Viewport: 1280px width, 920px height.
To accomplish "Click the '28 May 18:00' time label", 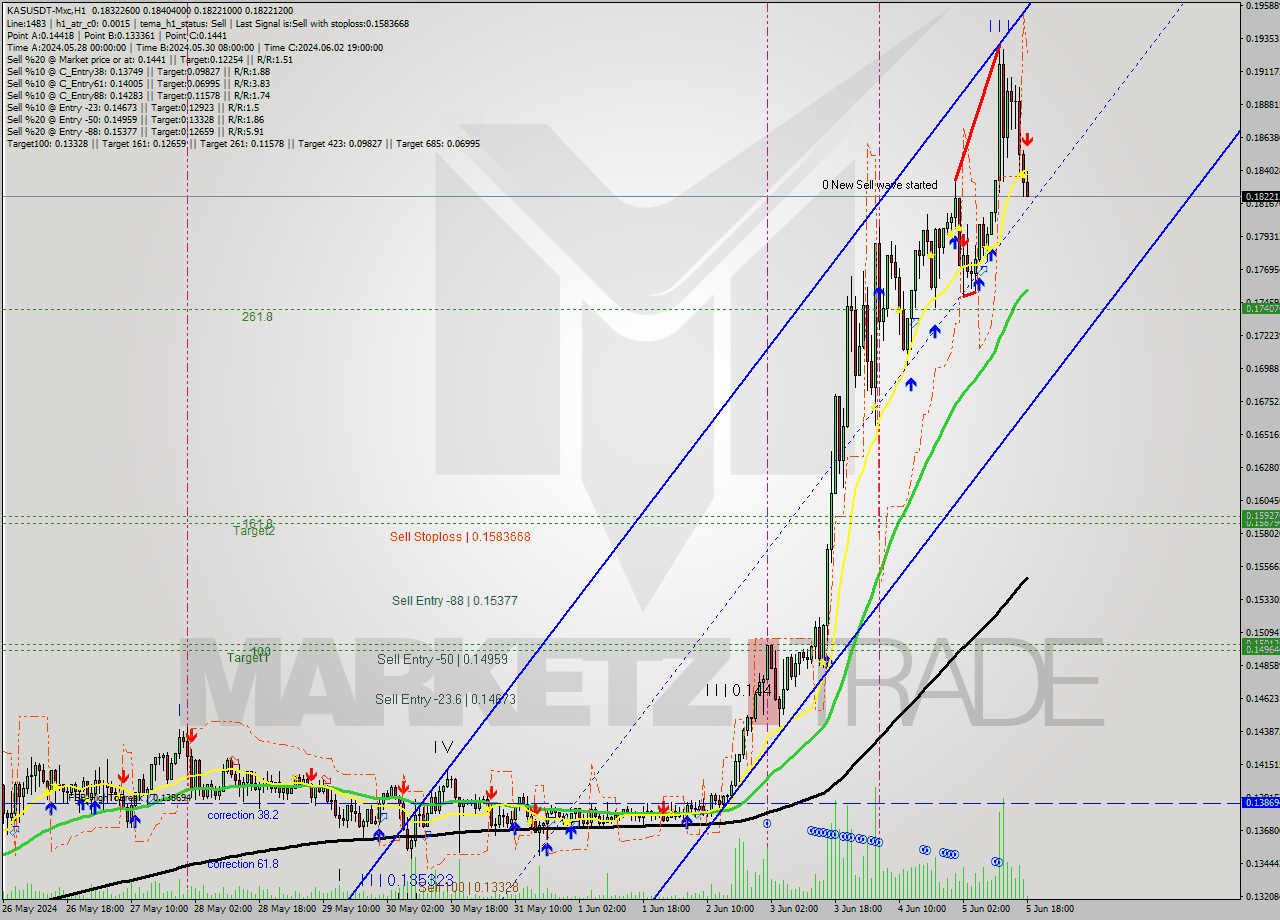I will click(286, 909).
